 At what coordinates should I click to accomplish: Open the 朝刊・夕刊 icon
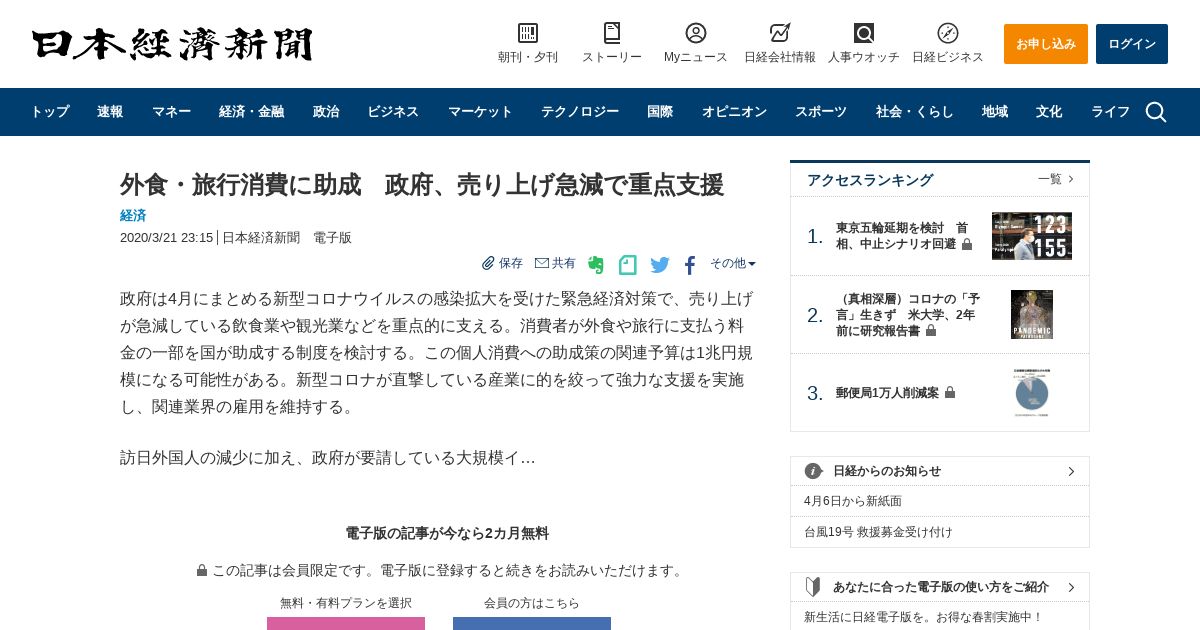528,33
